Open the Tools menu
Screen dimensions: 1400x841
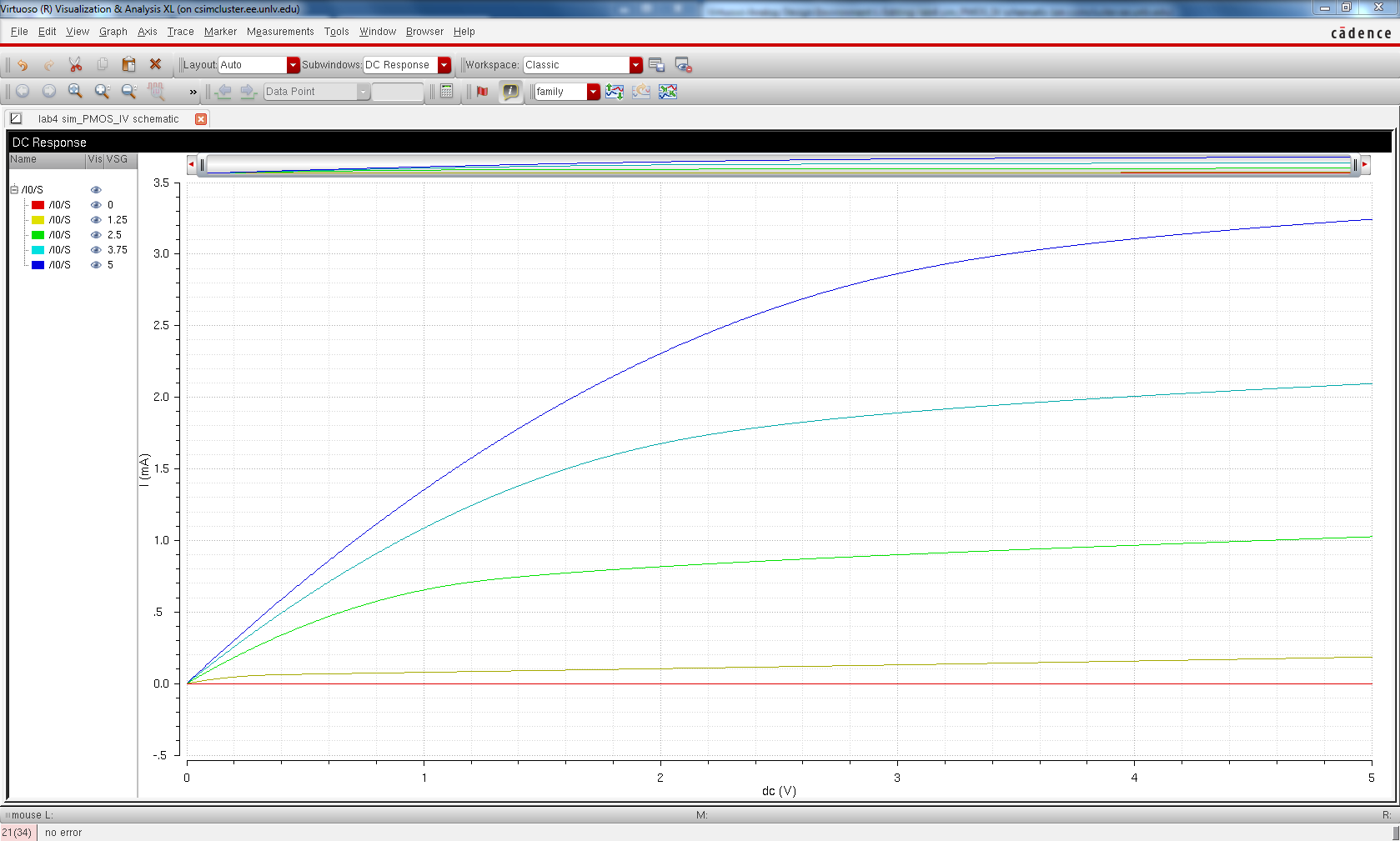point(337,32)
